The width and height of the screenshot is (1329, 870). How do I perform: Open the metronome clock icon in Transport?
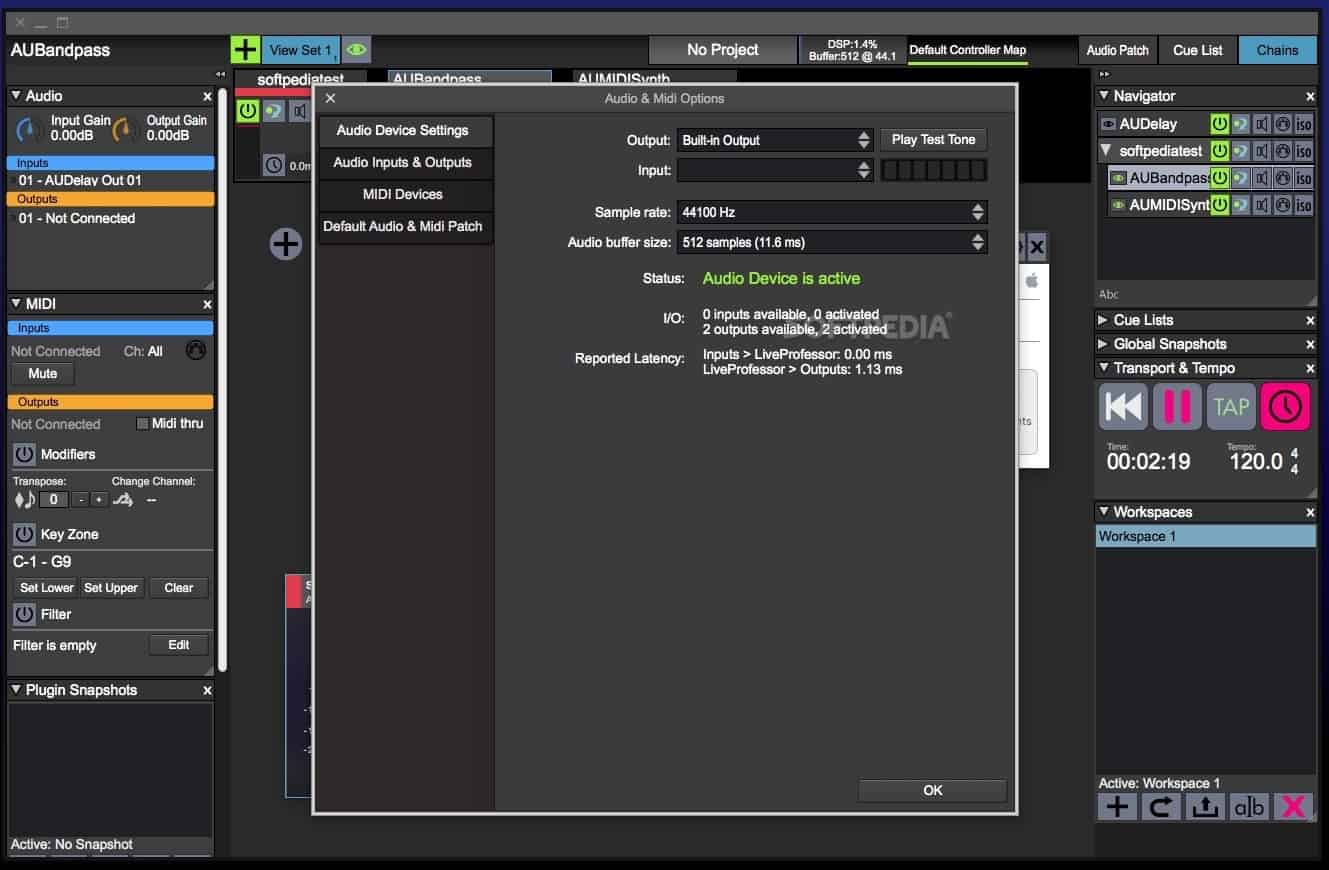1286,406
